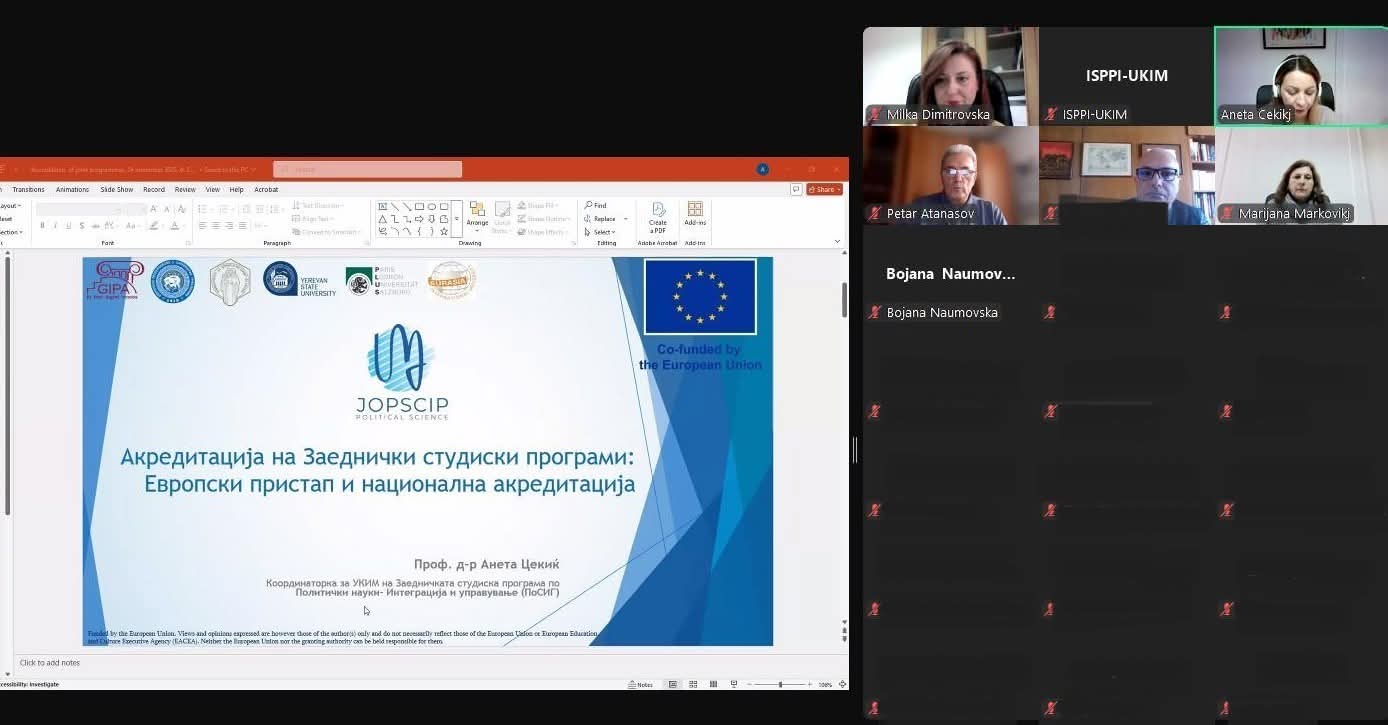Start Slide Show from status bar
Screen dimensions: 1388x725
click(x=734, y=684)
